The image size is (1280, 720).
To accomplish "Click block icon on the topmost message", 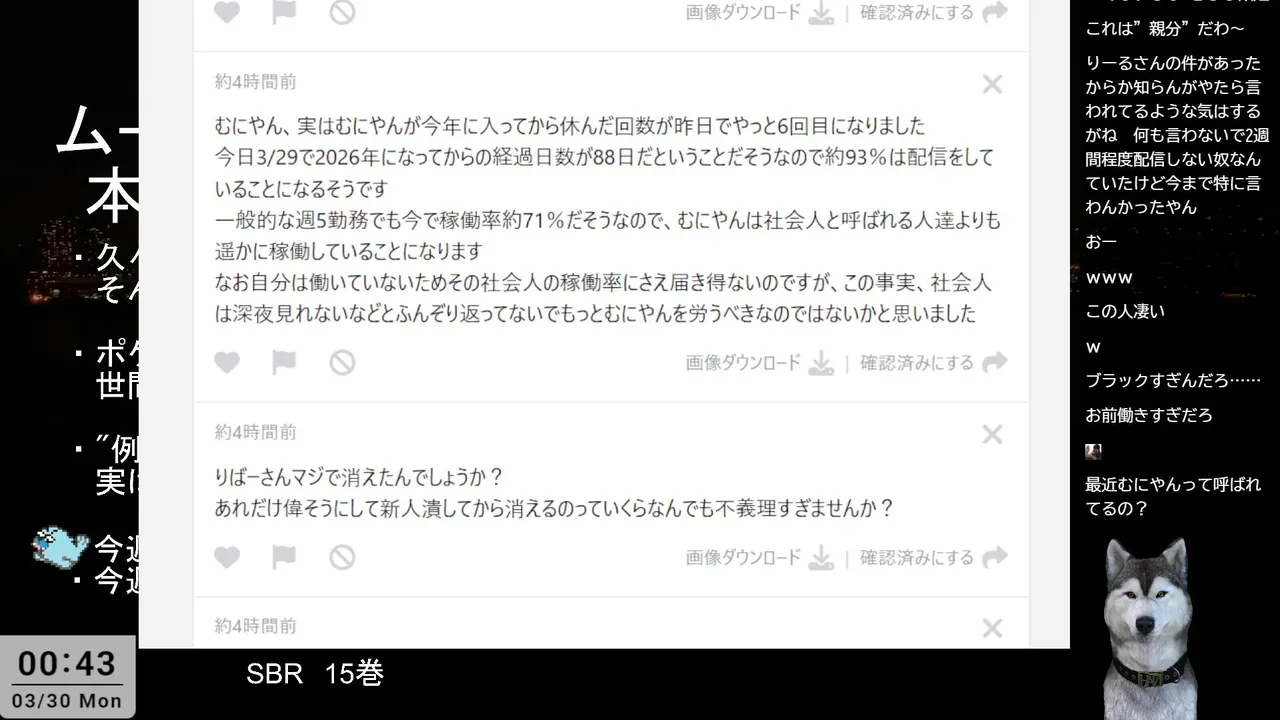I will 342,12.
